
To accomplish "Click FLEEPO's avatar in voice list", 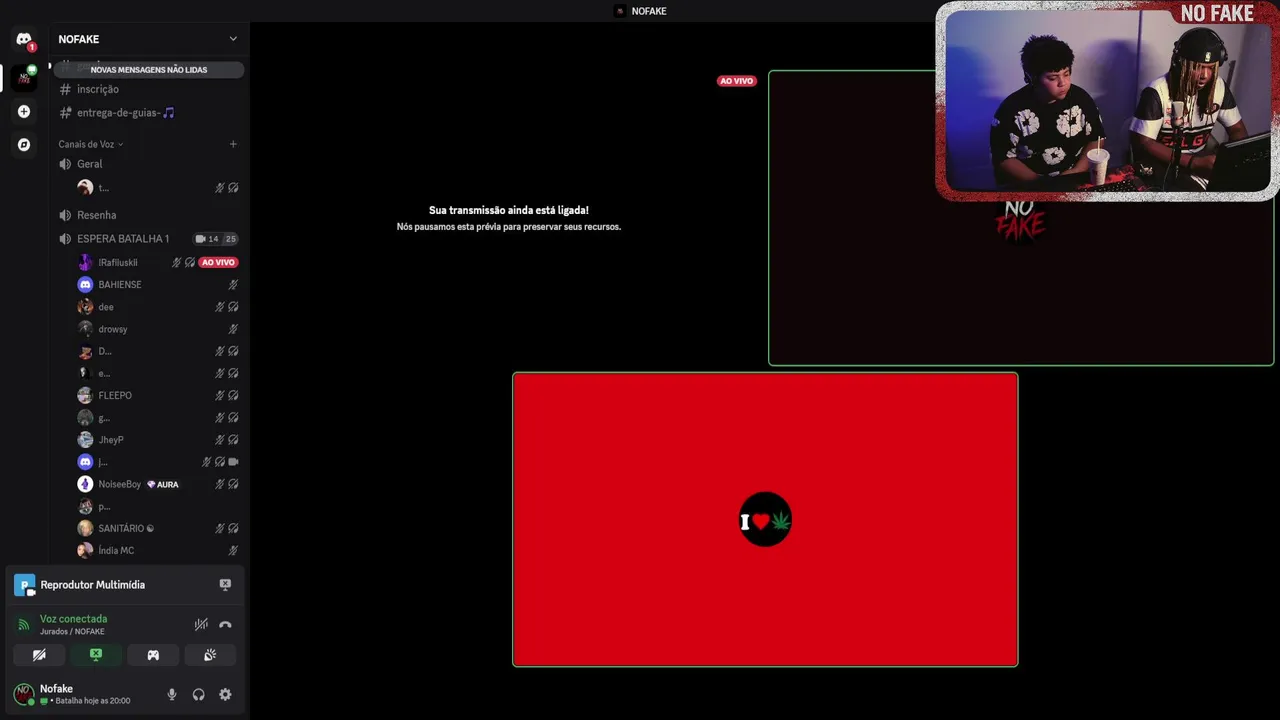I will 85,395.
